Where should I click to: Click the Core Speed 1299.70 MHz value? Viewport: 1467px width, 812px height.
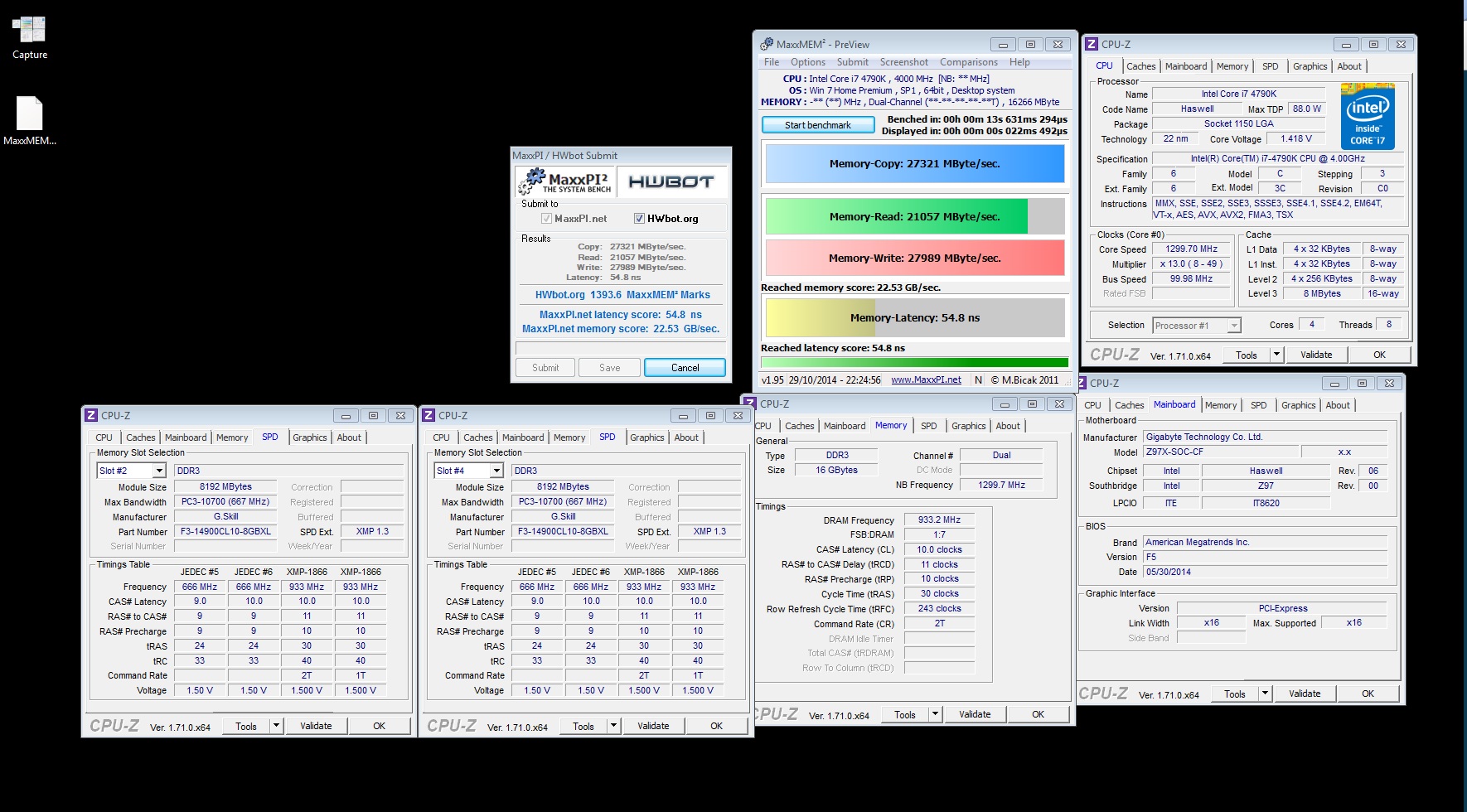1191,249
